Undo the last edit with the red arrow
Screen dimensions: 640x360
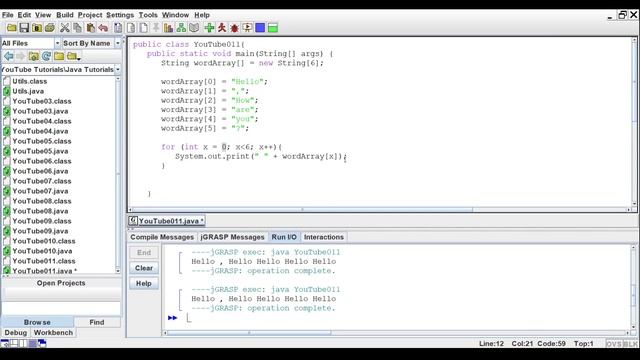pyautogui.click(x=103, y=28)
